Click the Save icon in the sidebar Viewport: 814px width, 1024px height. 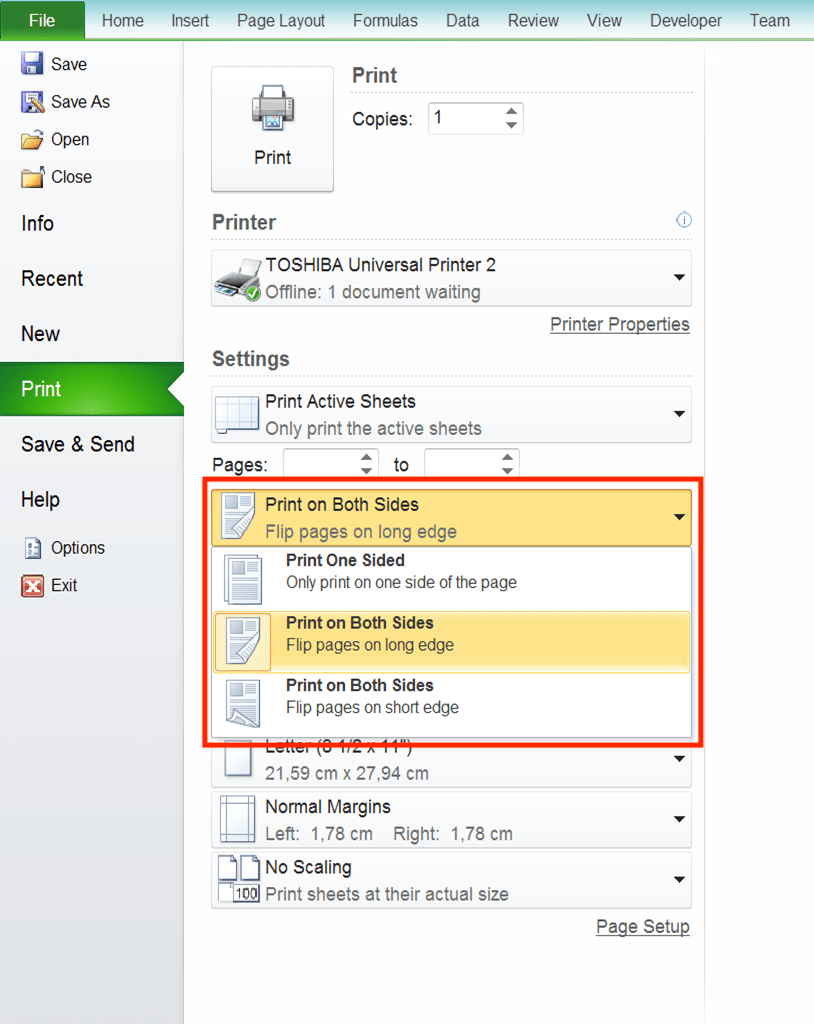[30, 63]
